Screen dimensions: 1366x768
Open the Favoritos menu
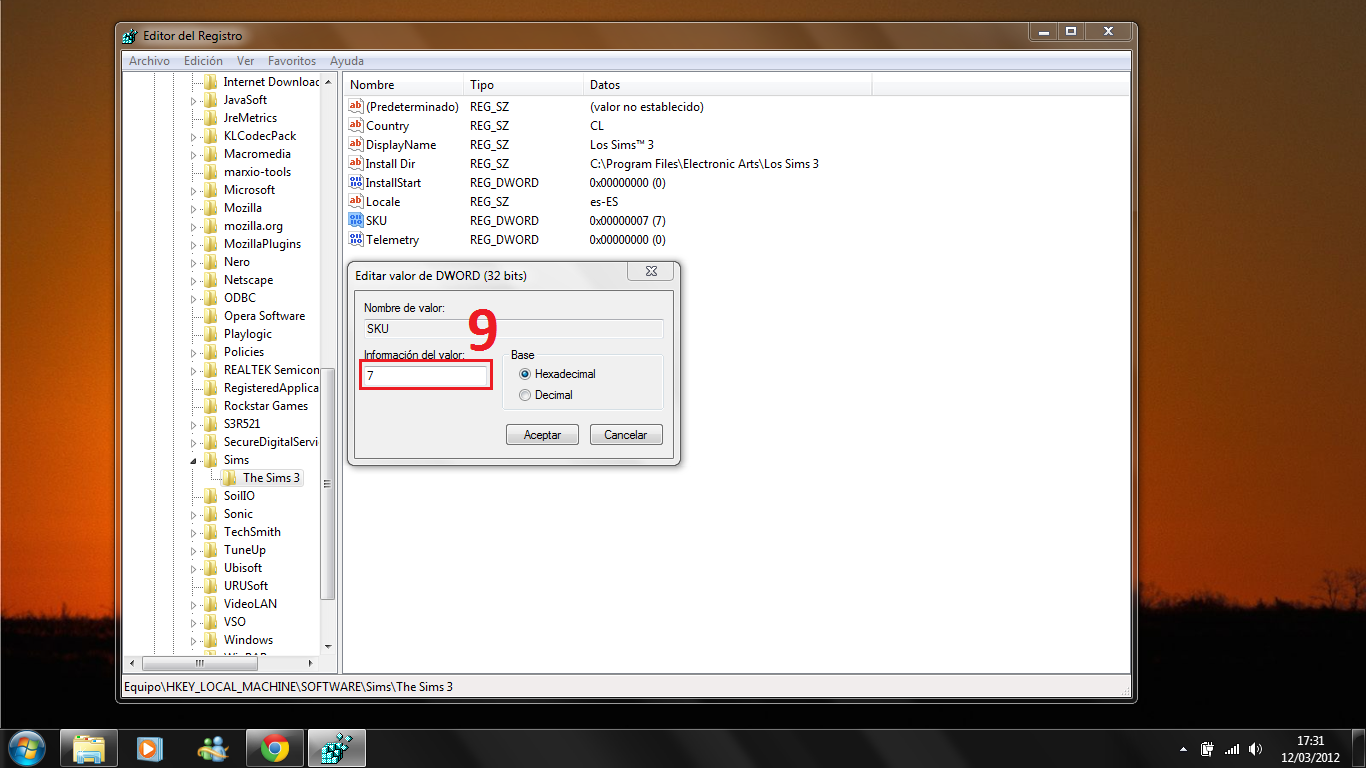pos(292,61)
